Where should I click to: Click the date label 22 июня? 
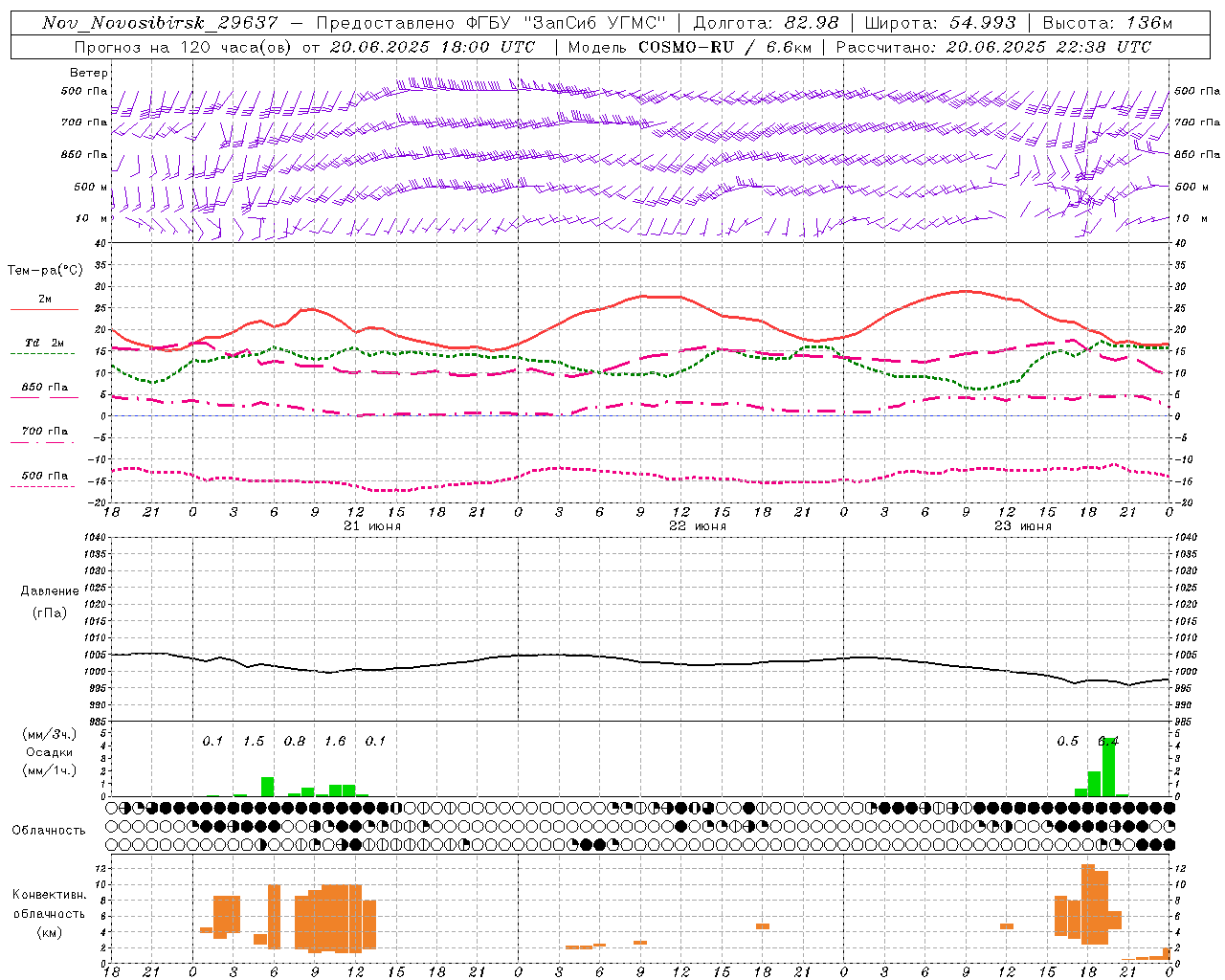[x=698, y=526]
